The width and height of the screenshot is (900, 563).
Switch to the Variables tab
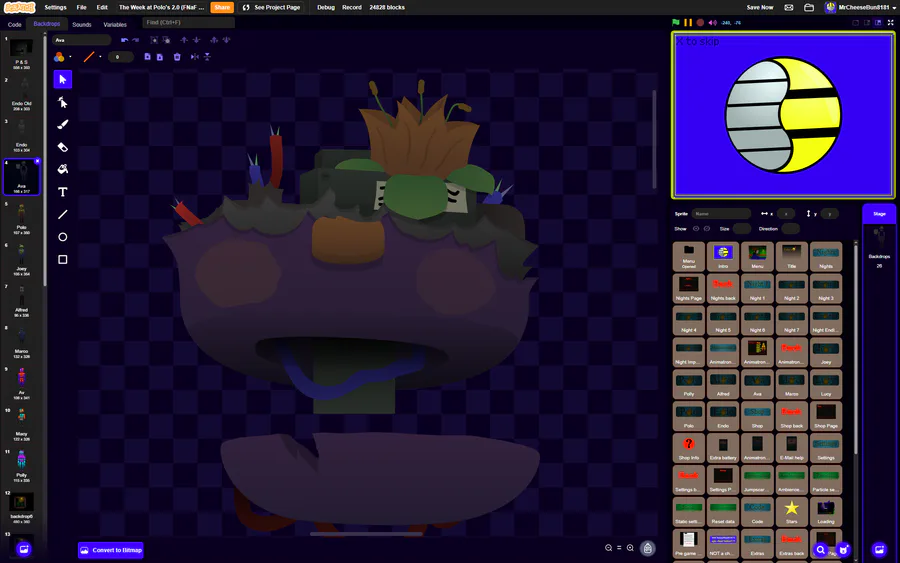(x=115, y=25)
